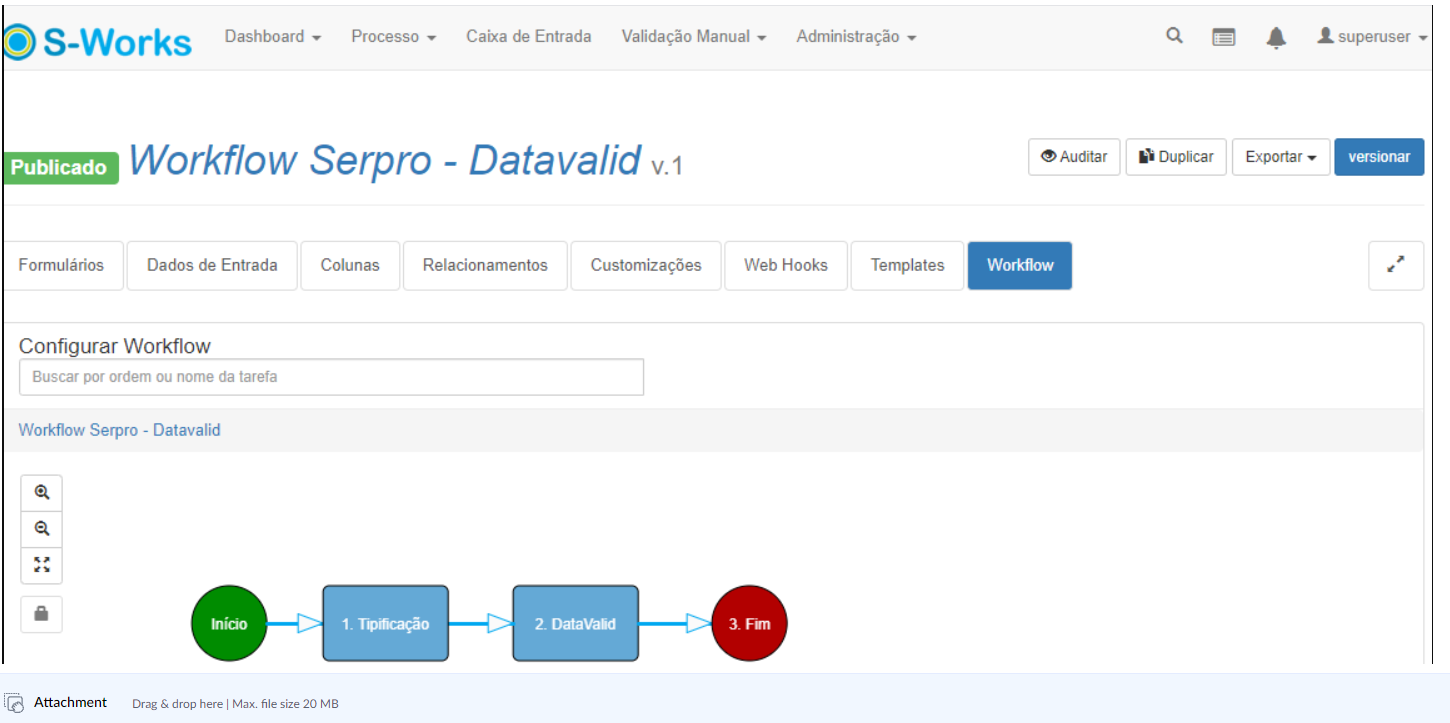Switch to the Dados de Entrada tab
The height and width of the screenshot is (723, 1450).
(x=212, y=265)
